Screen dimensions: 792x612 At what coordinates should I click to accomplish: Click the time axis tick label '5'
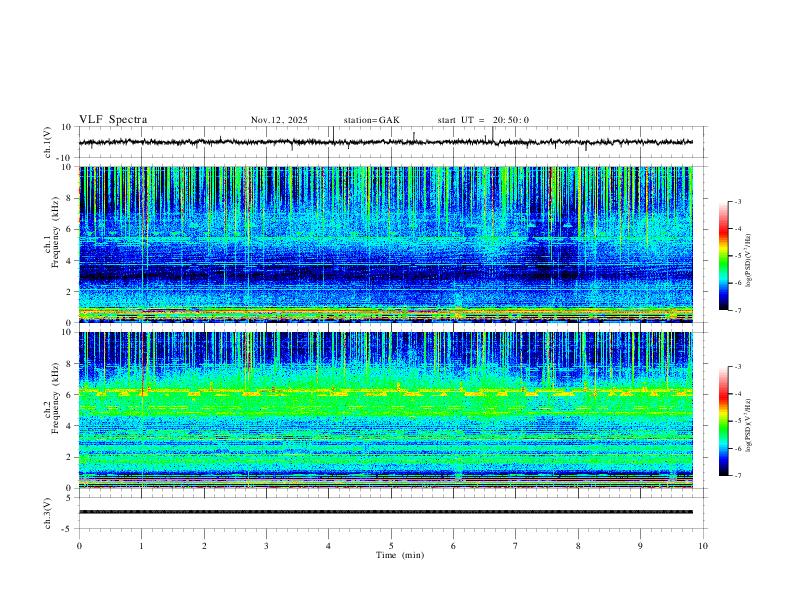click(x=391, y=546)
